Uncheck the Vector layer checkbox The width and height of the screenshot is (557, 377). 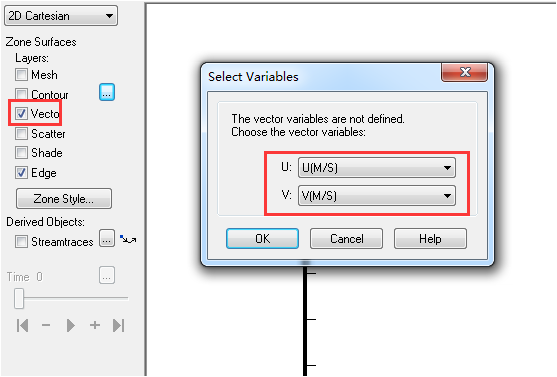[21, 113]
